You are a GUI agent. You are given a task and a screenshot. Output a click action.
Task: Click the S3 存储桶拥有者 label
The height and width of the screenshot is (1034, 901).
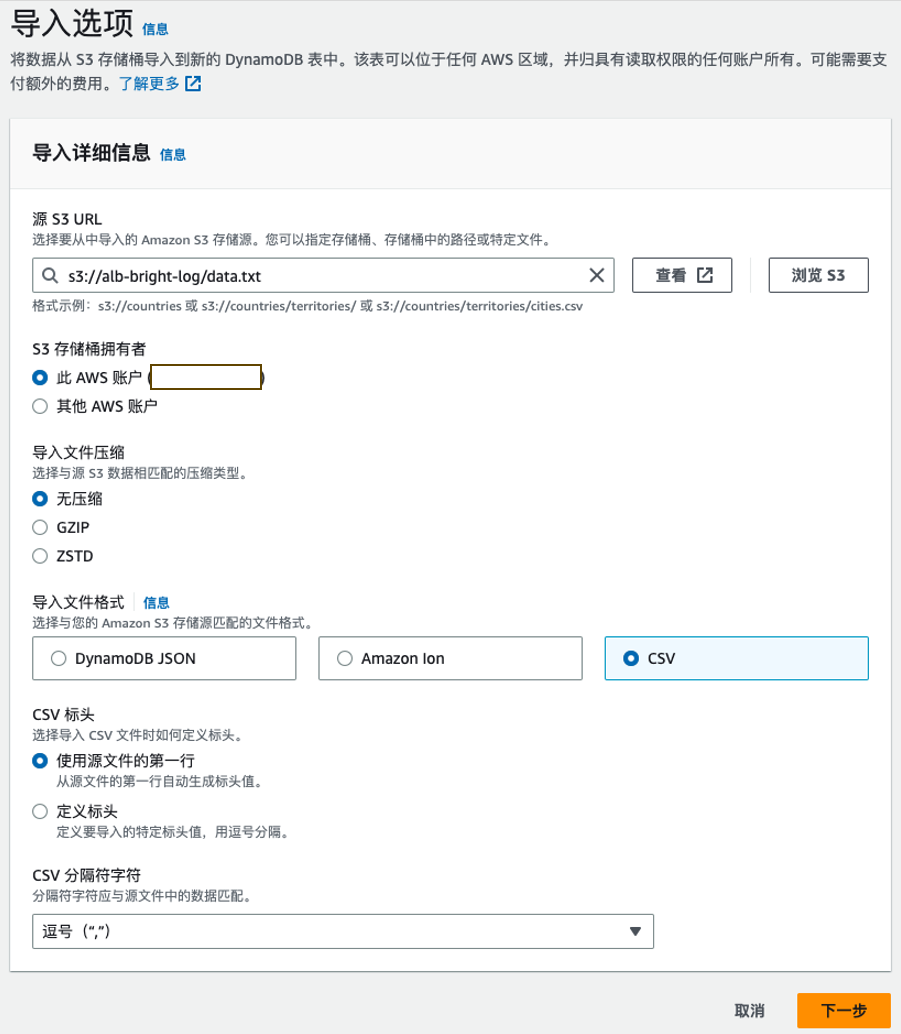[x=89, y=349]
